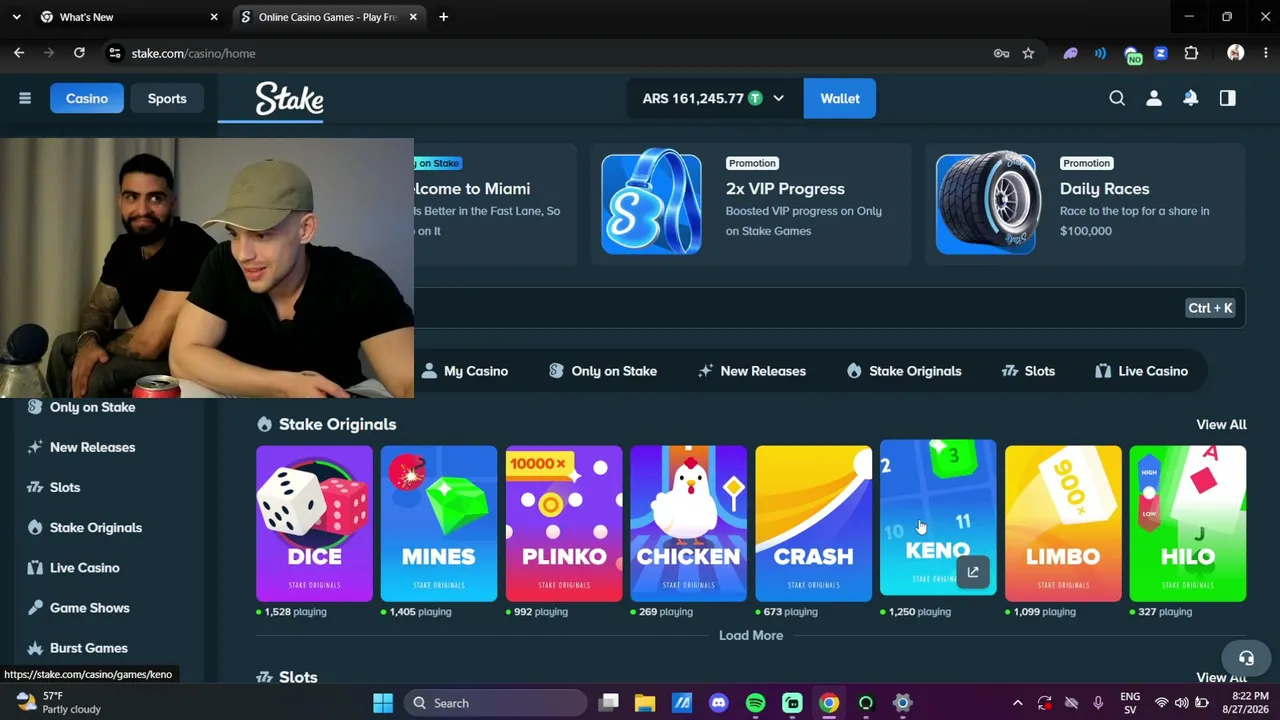Click the blue sound-wave extension icon
The image size is (1280, 720).
tap(1100, 53)
